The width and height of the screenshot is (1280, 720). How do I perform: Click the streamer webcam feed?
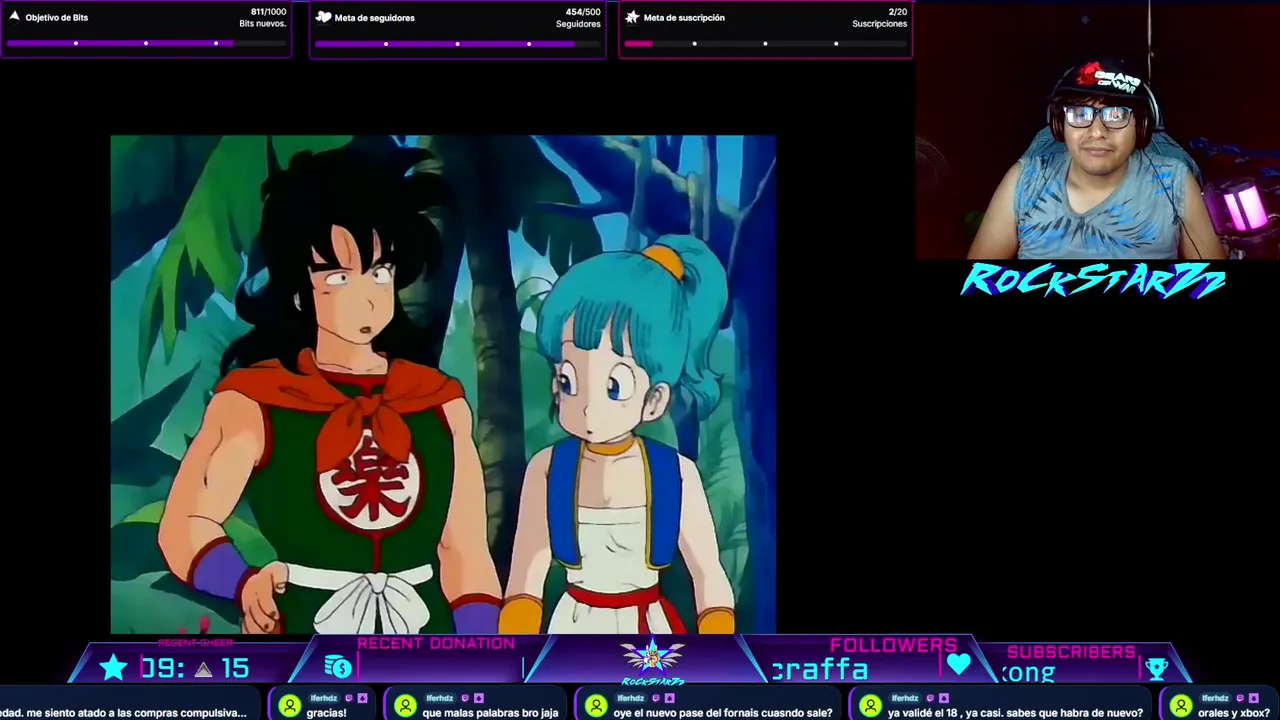coord(1097,130)
